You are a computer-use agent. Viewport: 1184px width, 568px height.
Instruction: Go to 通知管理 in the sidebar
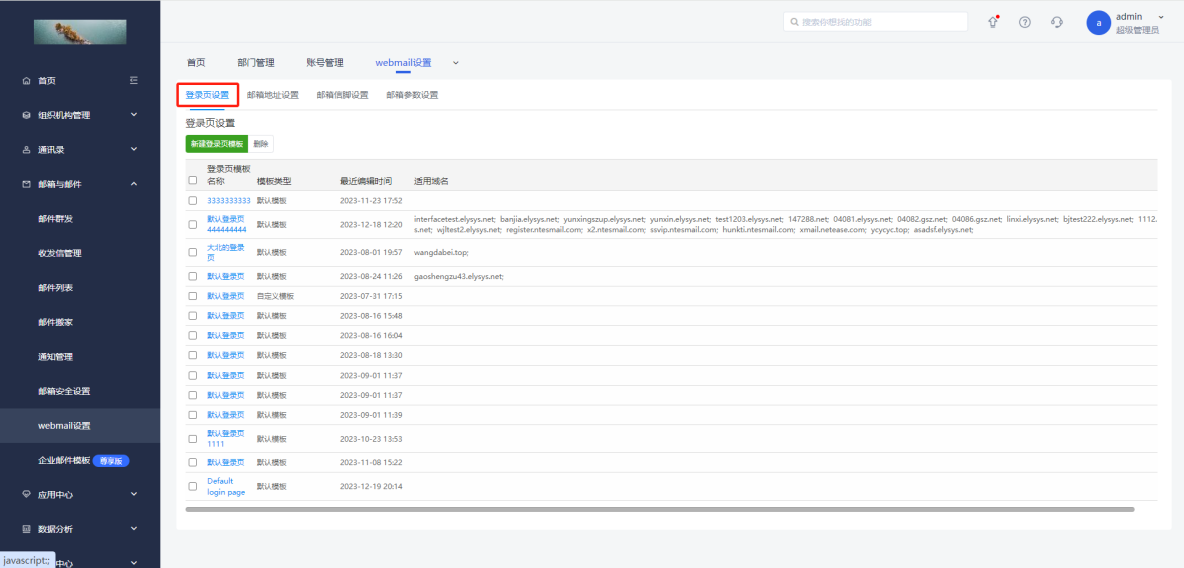tap(55, 357)
